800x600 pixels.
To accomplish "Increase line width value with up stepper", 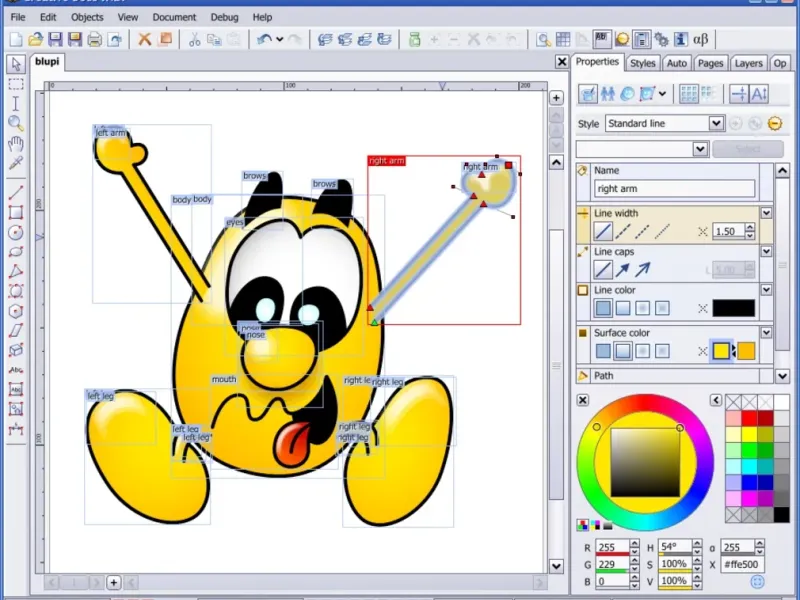I will [x=749, y=227].
